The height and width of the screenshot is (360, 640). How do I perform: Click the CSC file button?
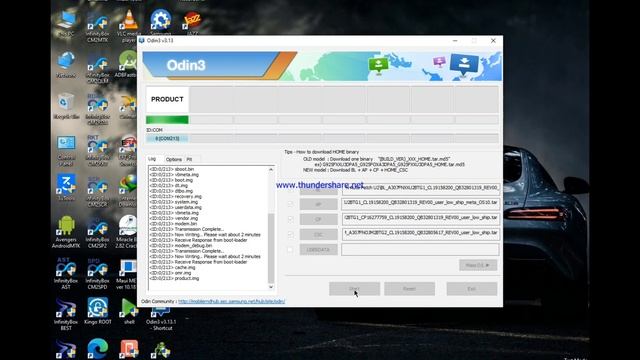[318, 234]
